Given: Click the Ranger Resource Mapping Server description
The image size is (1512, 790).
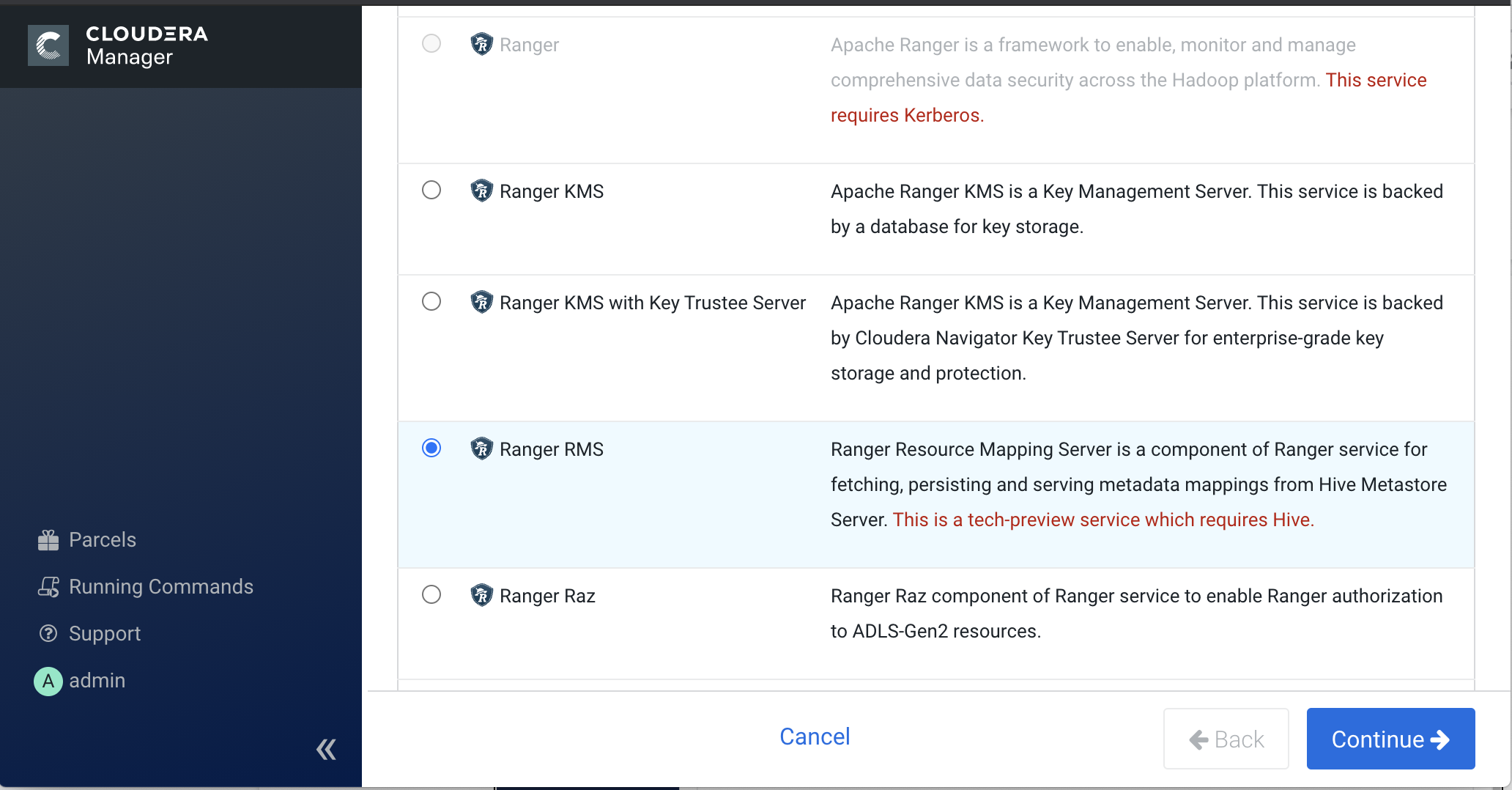Looking at the screenshot, I should pos(1138,484).
